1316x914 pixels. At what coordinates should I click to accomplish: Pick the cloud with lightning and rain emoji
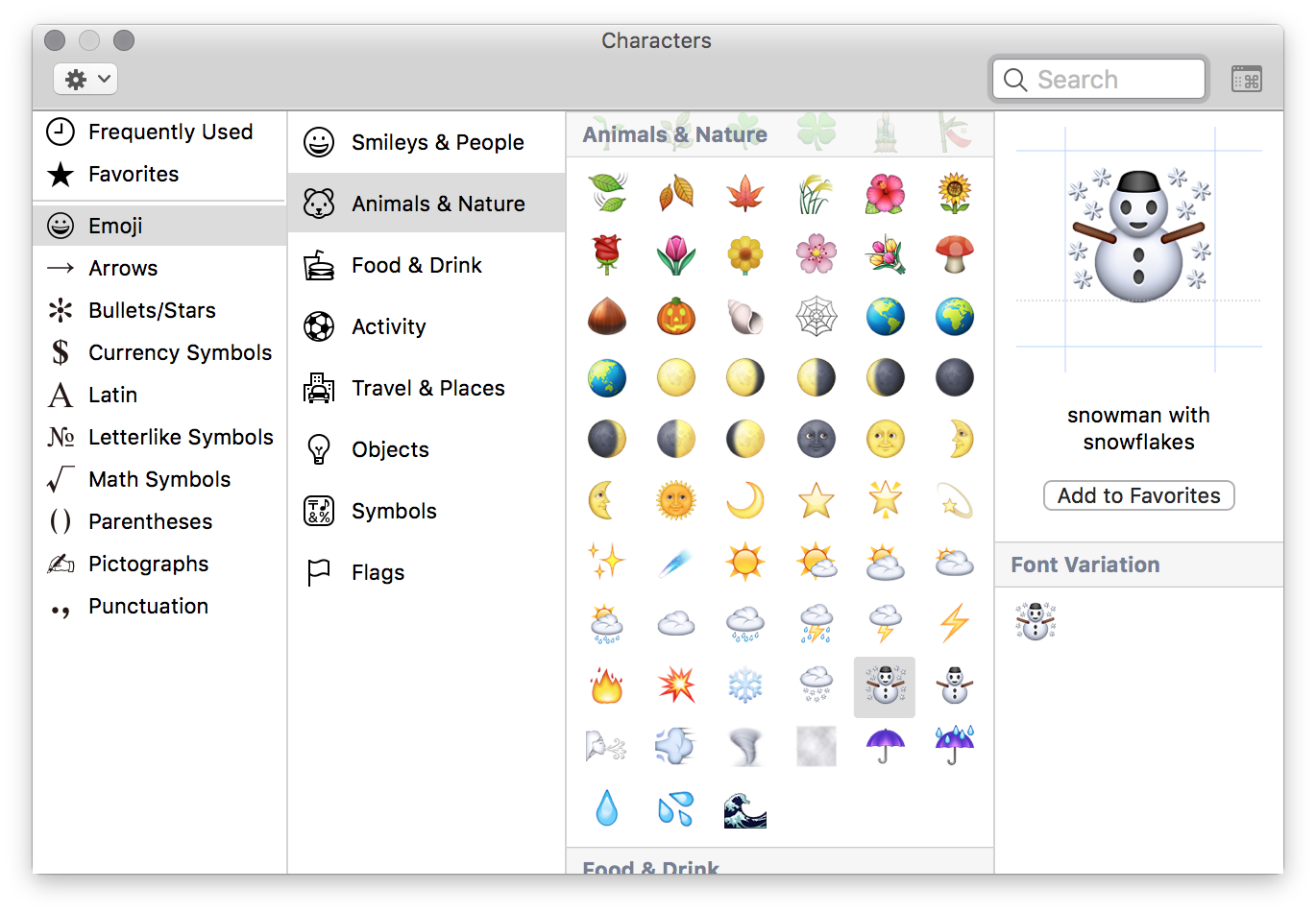(x=816, y=623)
